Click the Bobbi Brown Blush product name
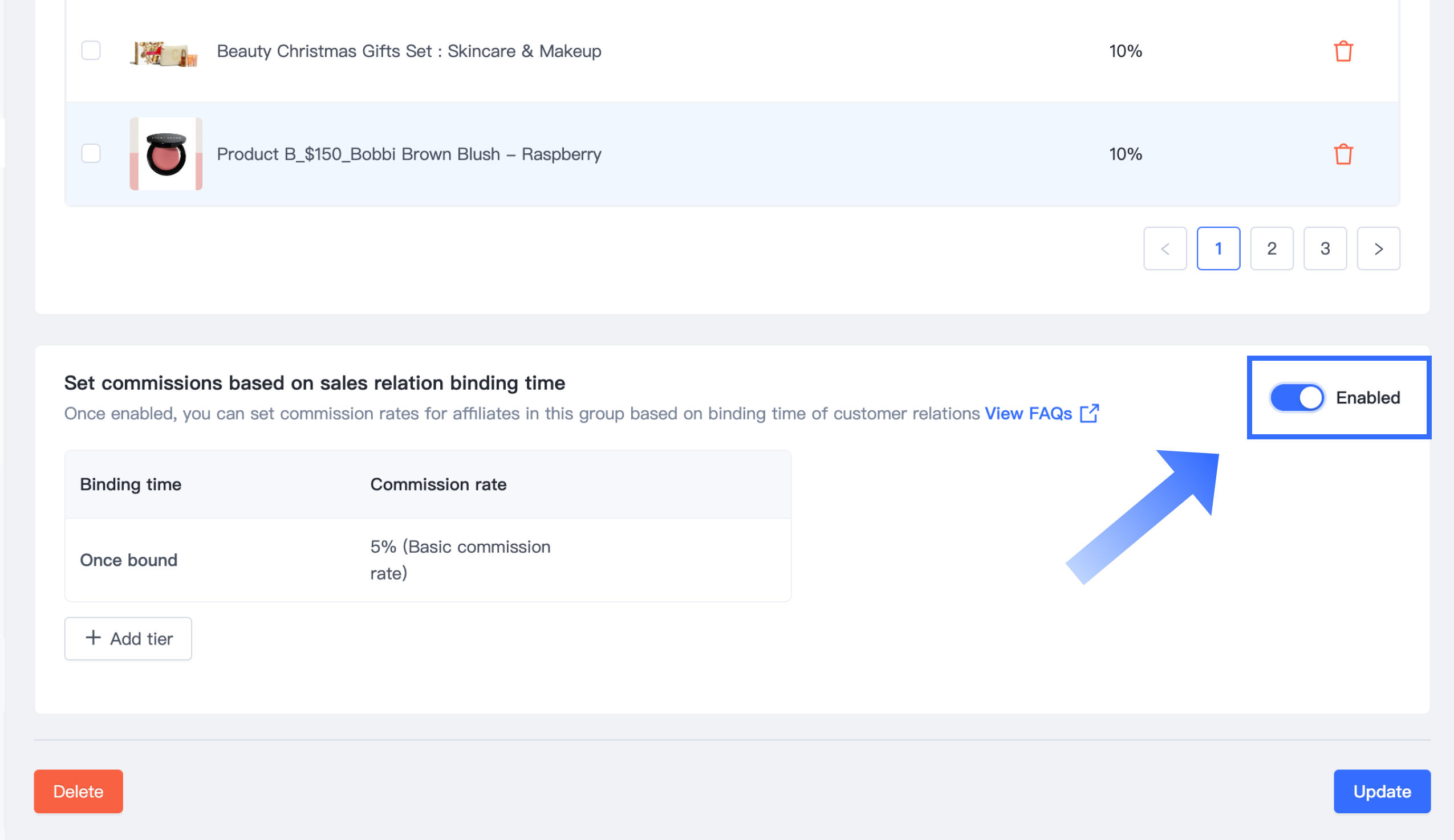Viewport: 1454px width, 840px height. click(x=408, y=154)
